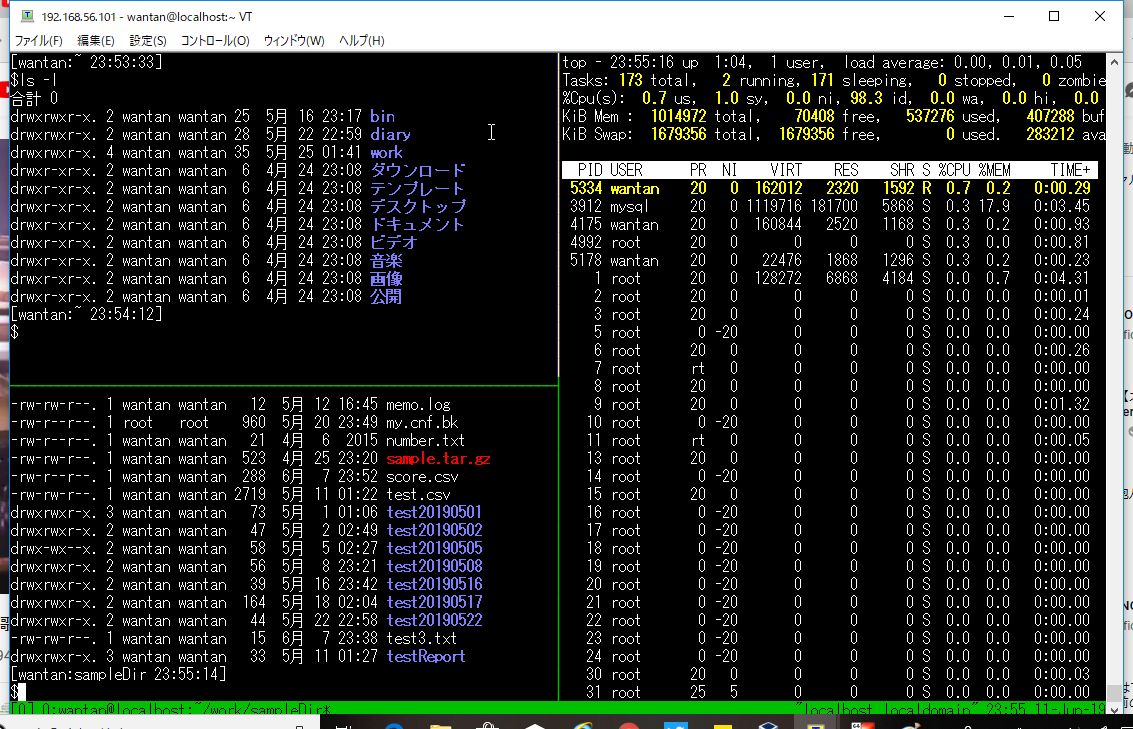
Task: Click the File Explorer folder icon on taskbar
Action: 440,724
